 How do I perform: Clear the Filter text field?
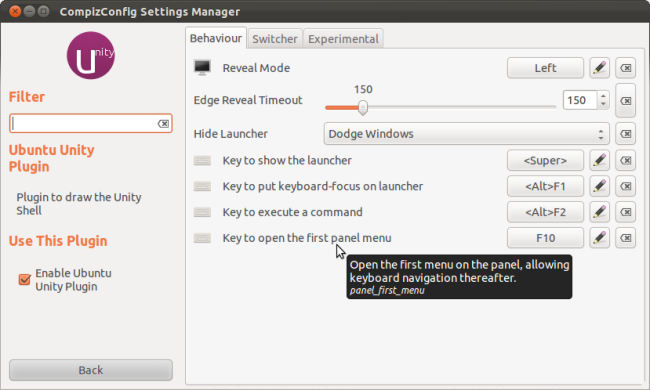pos(163,124)
